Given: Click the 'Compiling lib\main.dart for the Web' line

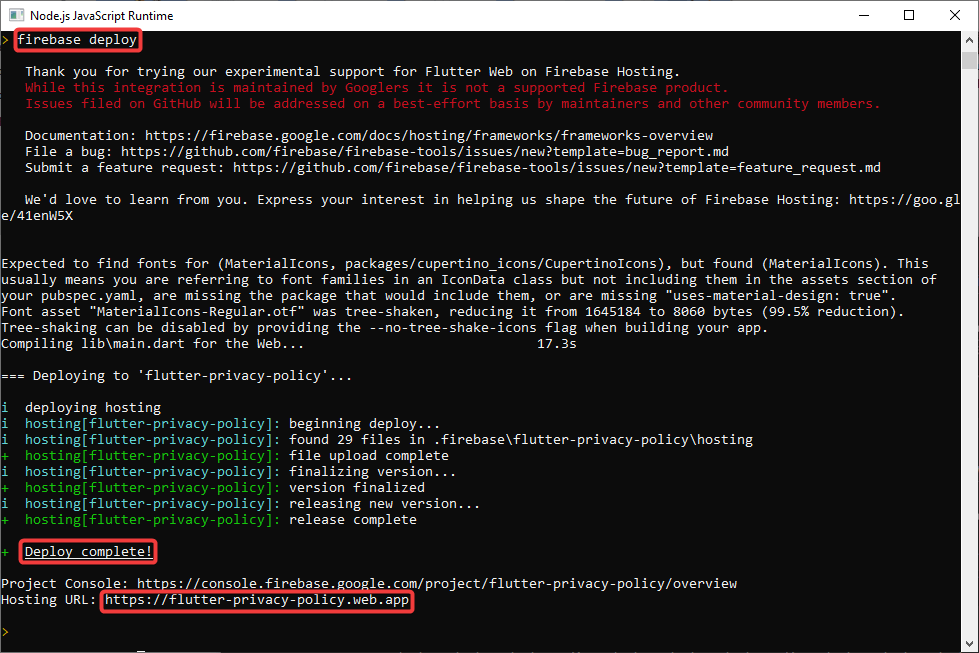Looking at the screenshot, I should tap(153, 344).
